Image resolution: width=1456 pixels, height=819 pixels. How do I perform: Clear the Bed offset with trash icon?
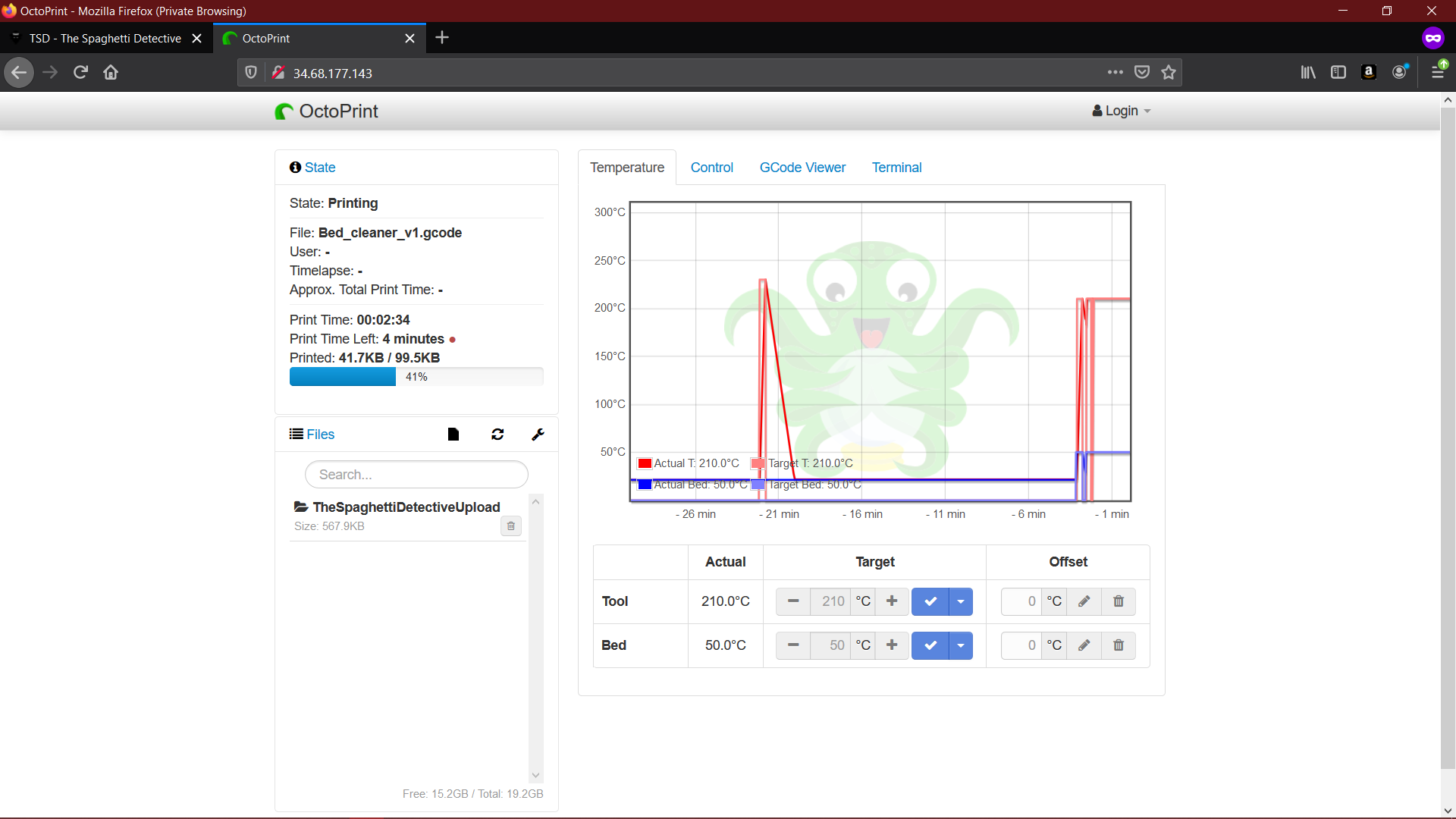1119,645
